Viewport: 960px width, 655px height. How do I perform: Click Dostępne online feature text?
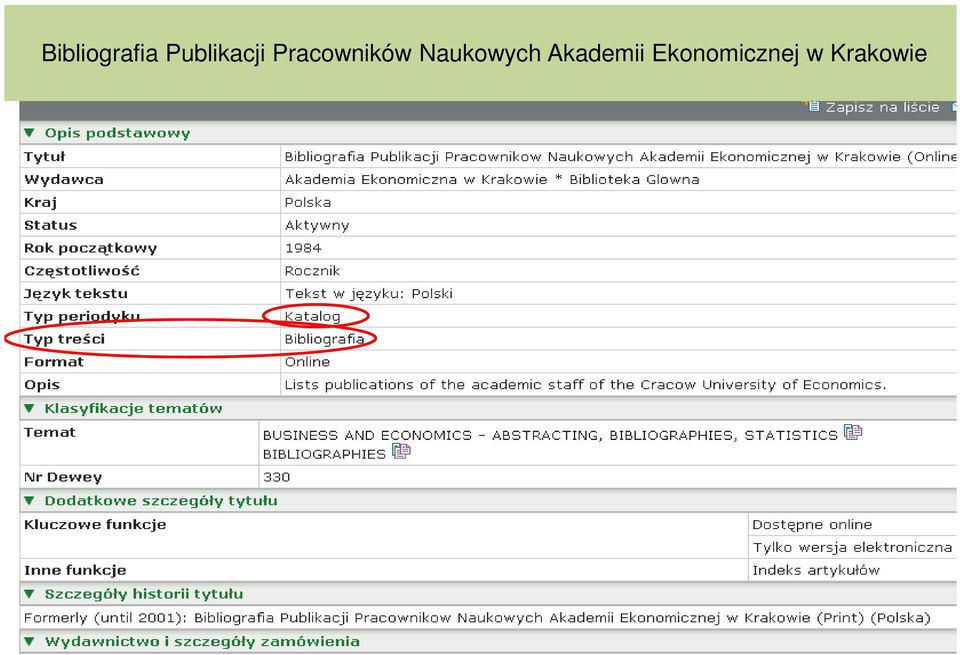click(812, 525)
